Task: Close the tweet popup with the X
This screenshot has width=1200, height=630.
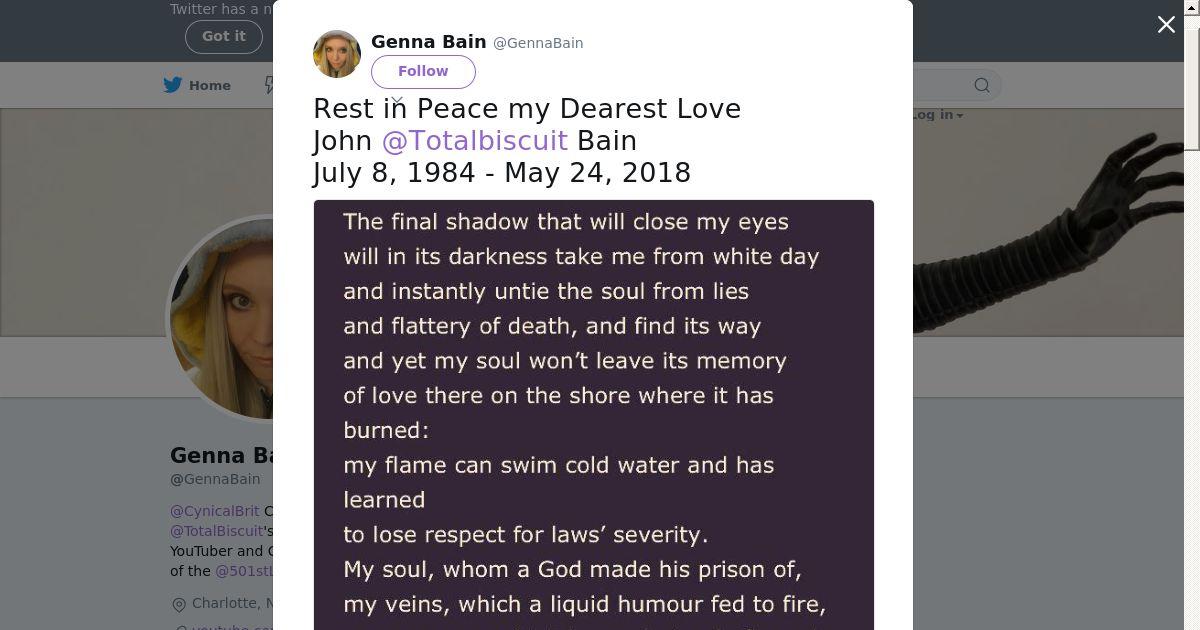Action: [1166, 25]
